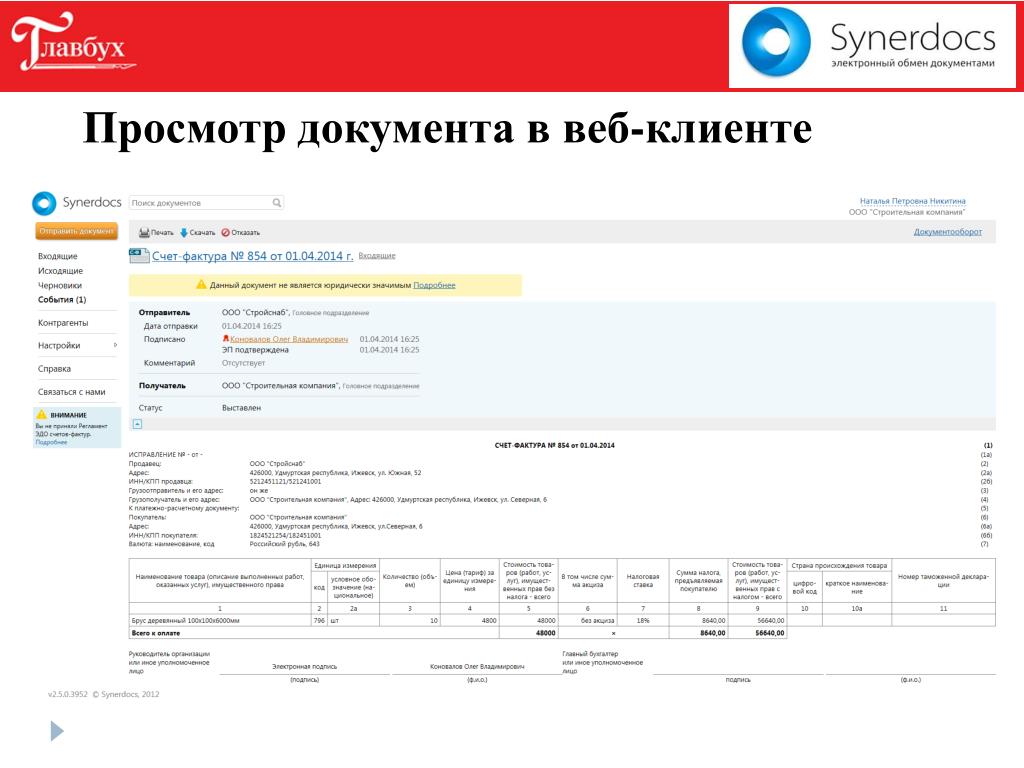
Task: Click the ВНИМАНИЕ warning icon in the sidebar
Action: [41, 415]
